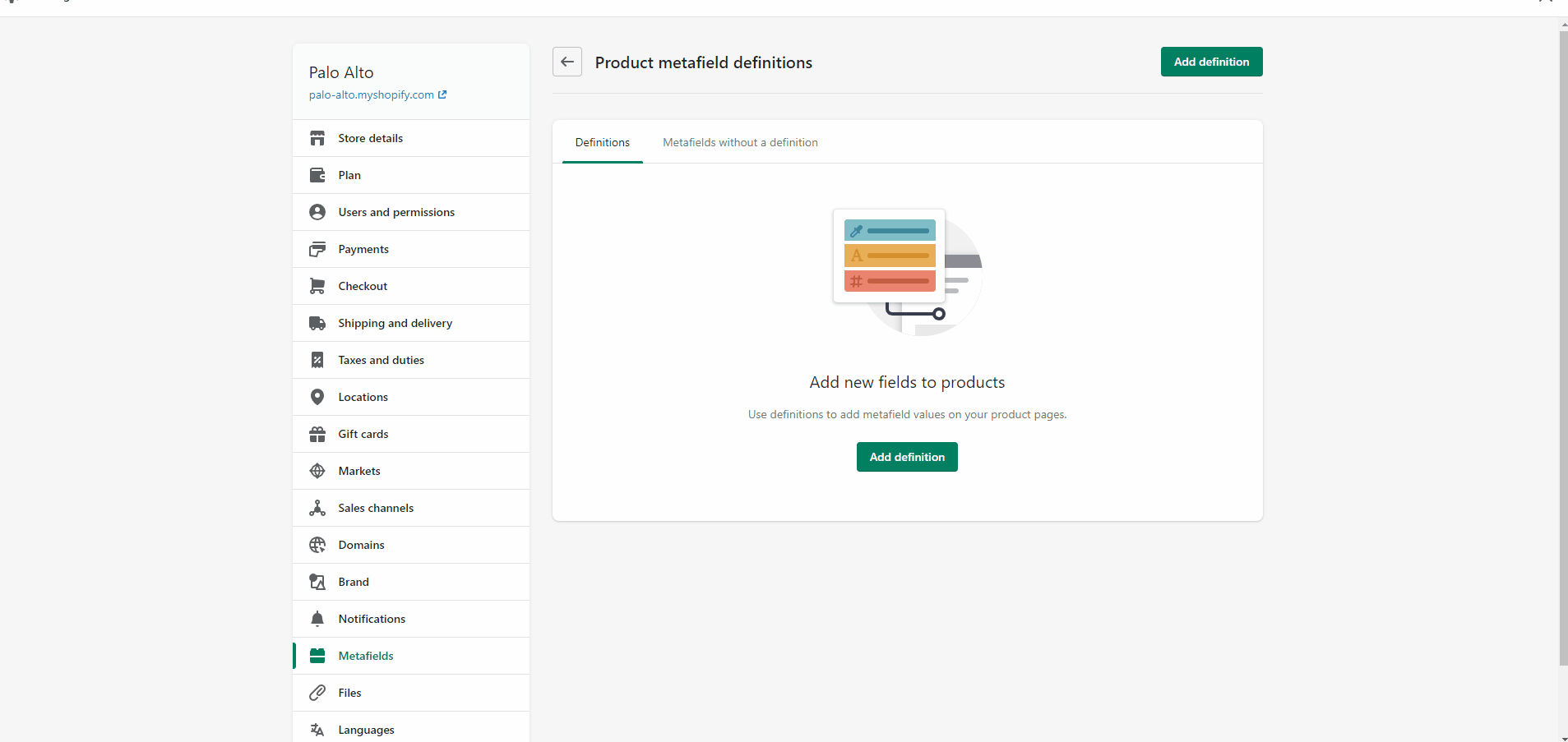
Task: Click the Checkout cart icon
Action: tap(317, 286)
